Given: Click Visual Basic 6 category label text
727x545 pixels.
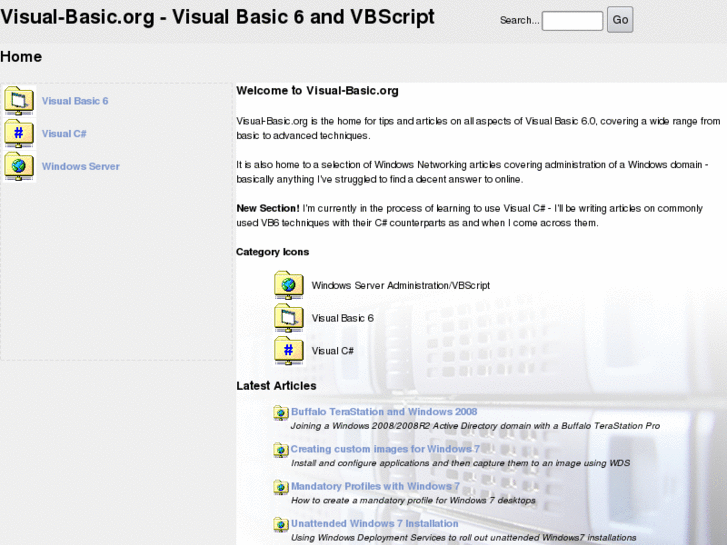Looking at the screenshot, I should pyautogui.click(x=342, y=318).
